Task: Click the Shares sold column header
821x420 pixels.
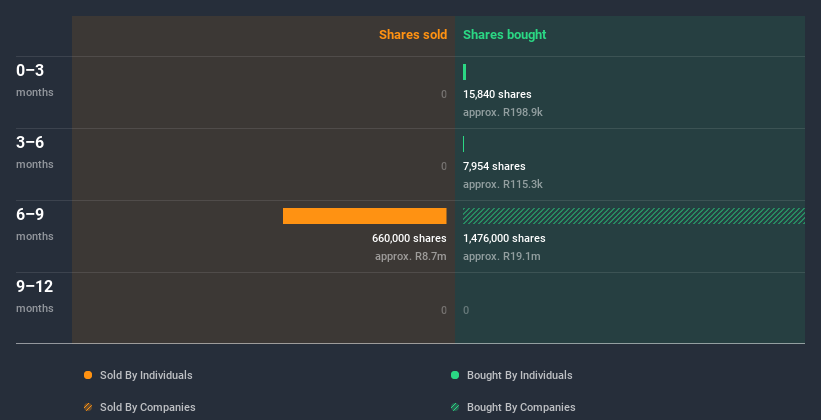Action: (413, 35)
